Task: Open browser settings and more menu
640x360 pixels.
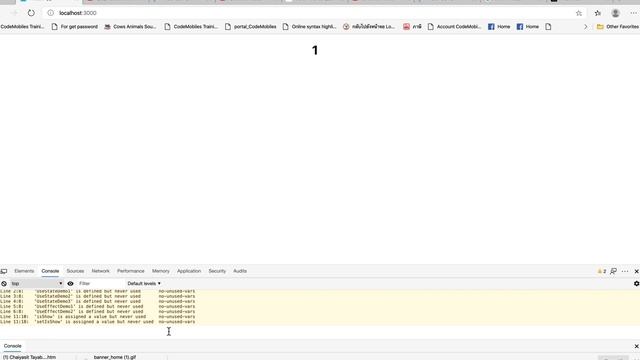Action: [633, 13]
